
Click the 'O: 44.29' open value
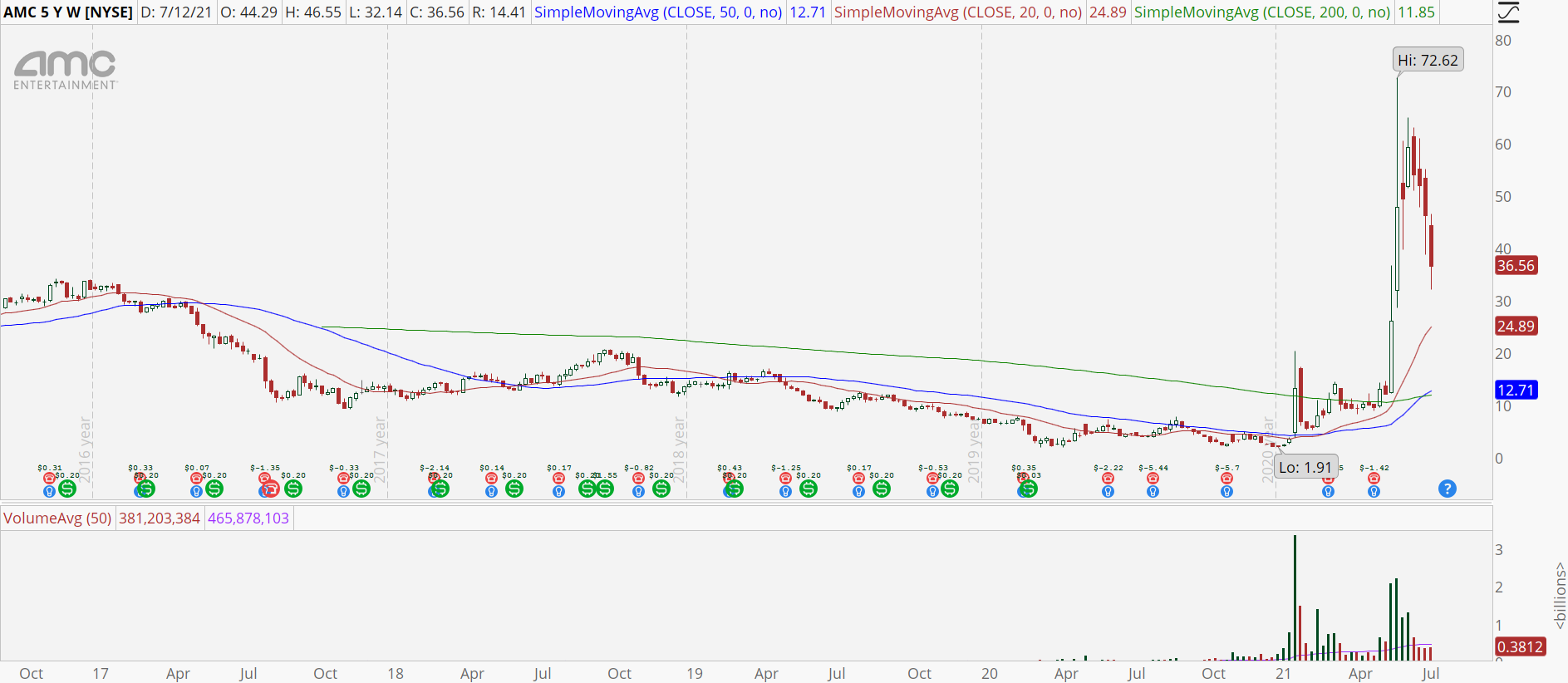(248, 12)
